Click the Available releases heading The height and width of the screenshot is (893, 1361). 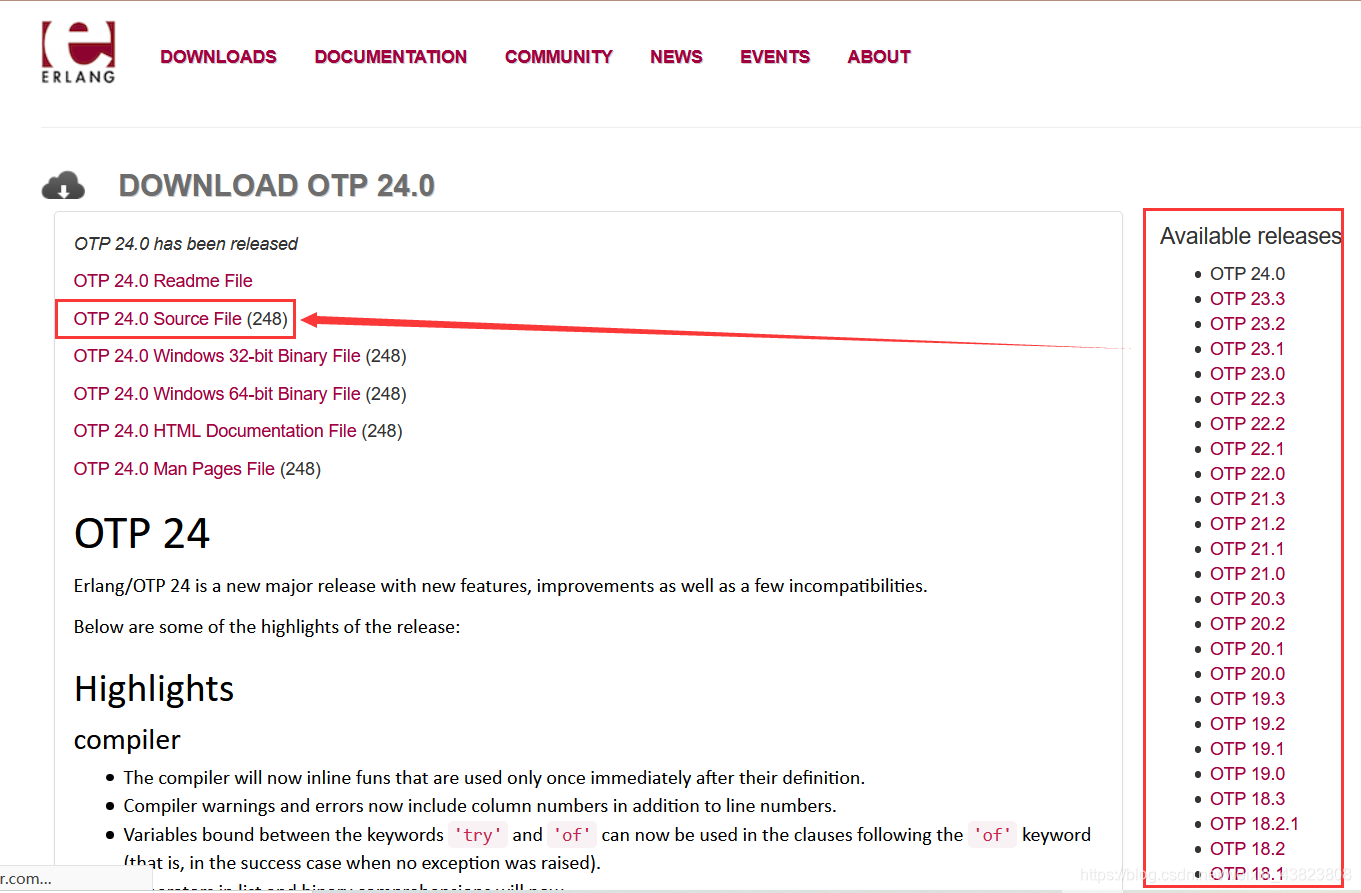pos(1250,236)
